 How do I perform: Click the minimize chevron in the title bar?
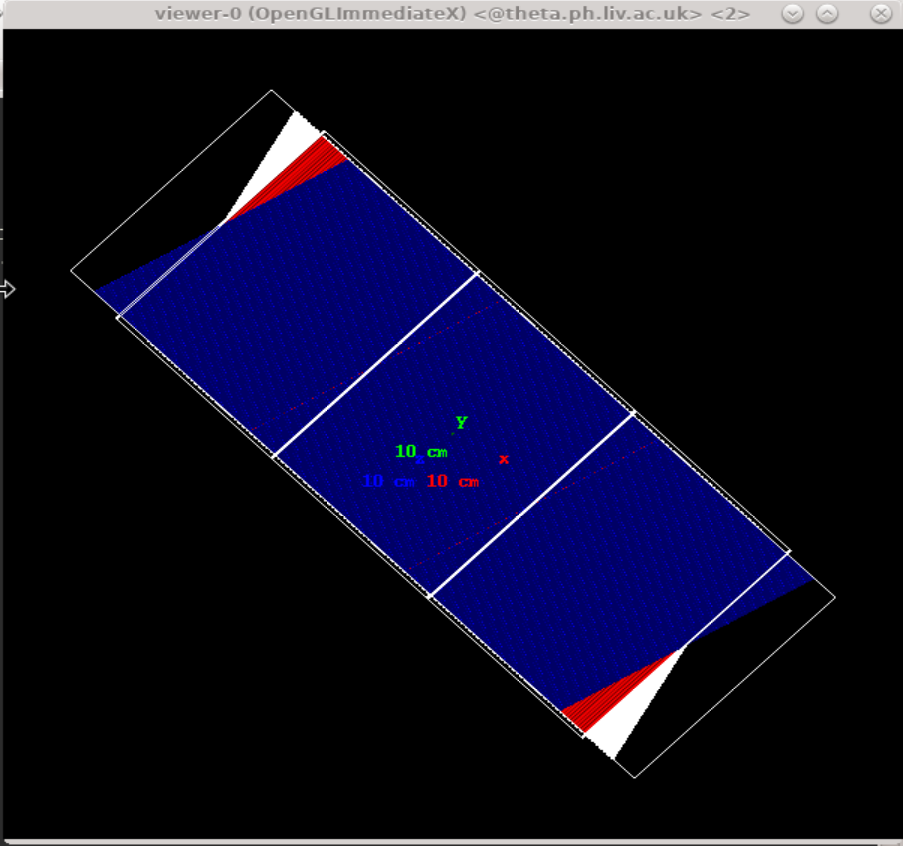(792, 14)
